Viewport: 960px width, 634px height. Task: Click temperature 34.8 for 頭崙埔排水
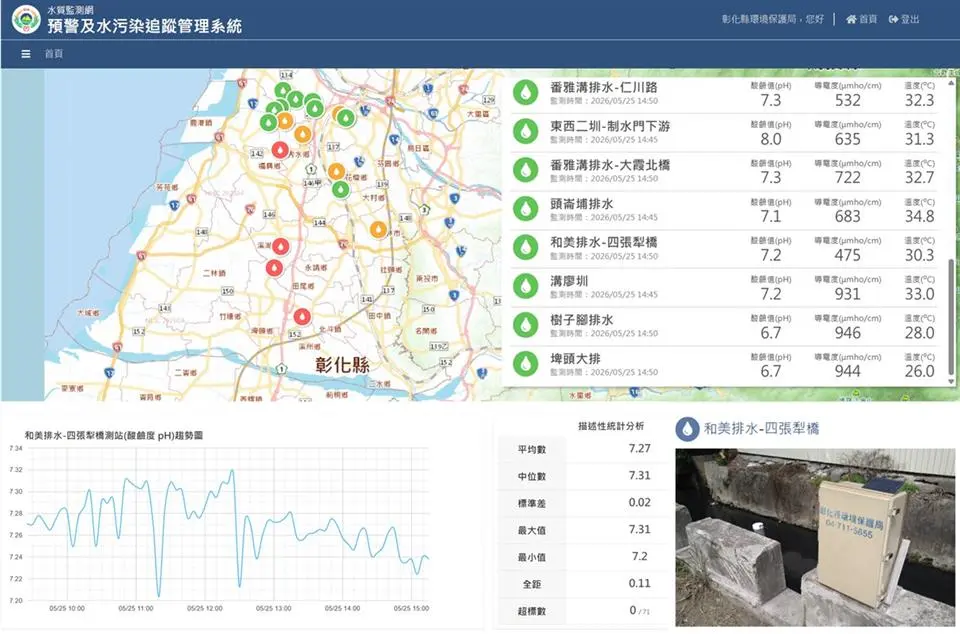[x=920, y=216]
